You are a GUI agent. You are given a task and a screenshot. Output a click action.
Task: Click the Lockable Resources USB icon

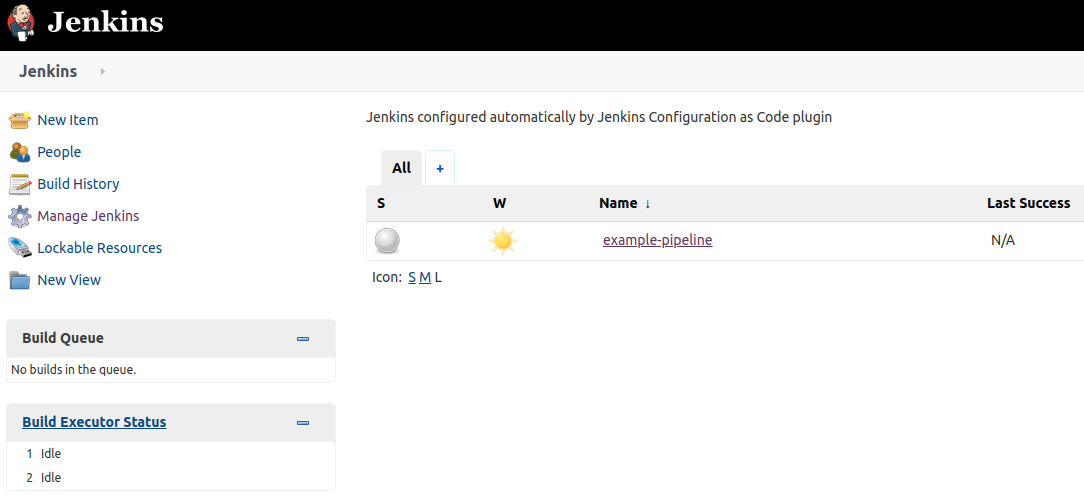pos(19,247)
